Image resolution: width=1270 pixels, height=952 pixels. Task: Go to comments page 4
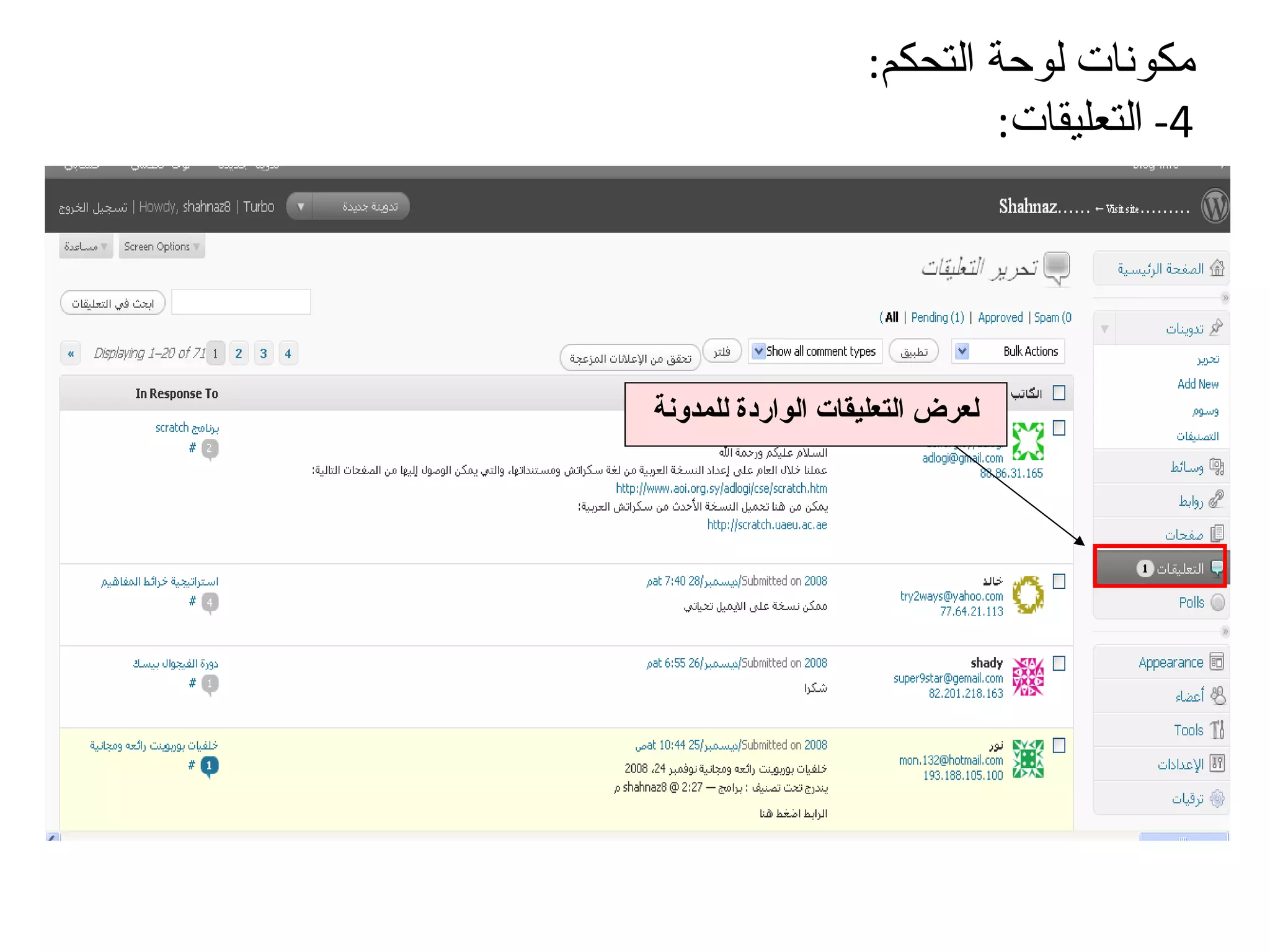point(288,353)
